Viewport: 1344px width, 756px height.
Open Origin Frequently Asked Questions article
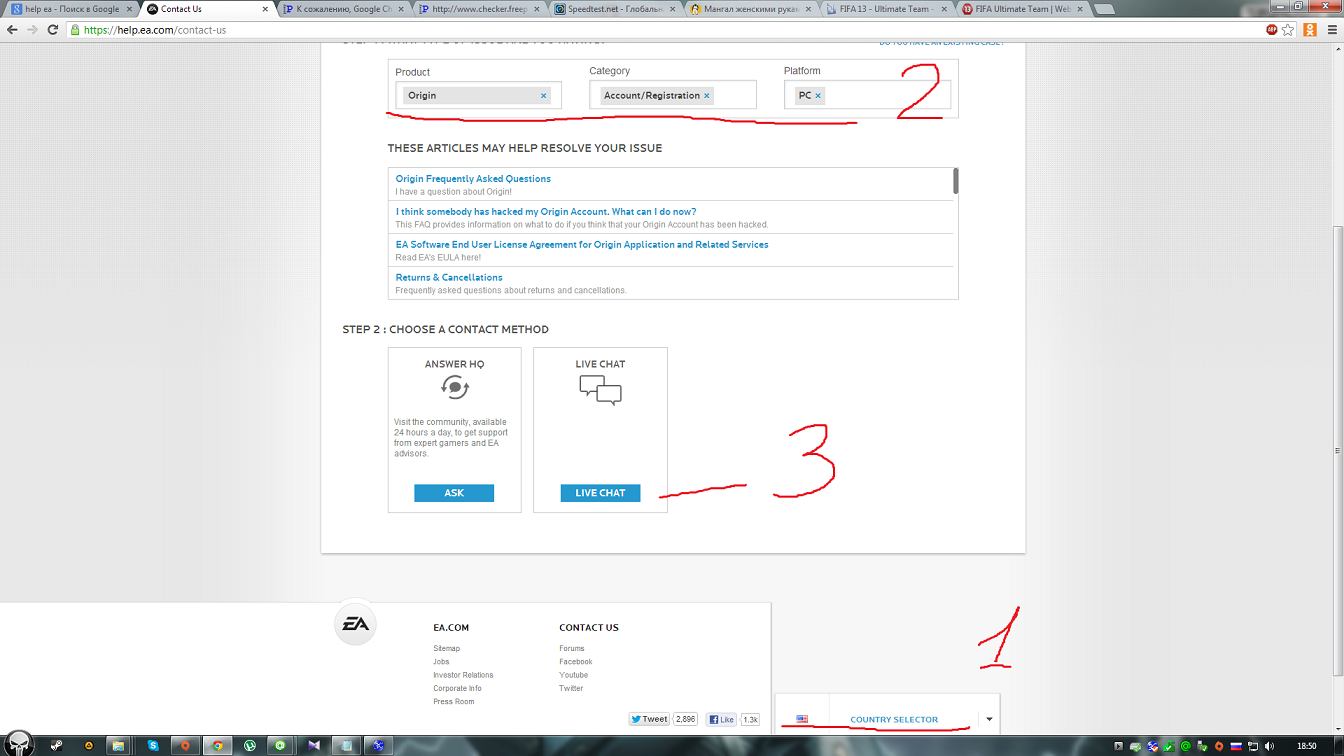click(x=473, y=179)
